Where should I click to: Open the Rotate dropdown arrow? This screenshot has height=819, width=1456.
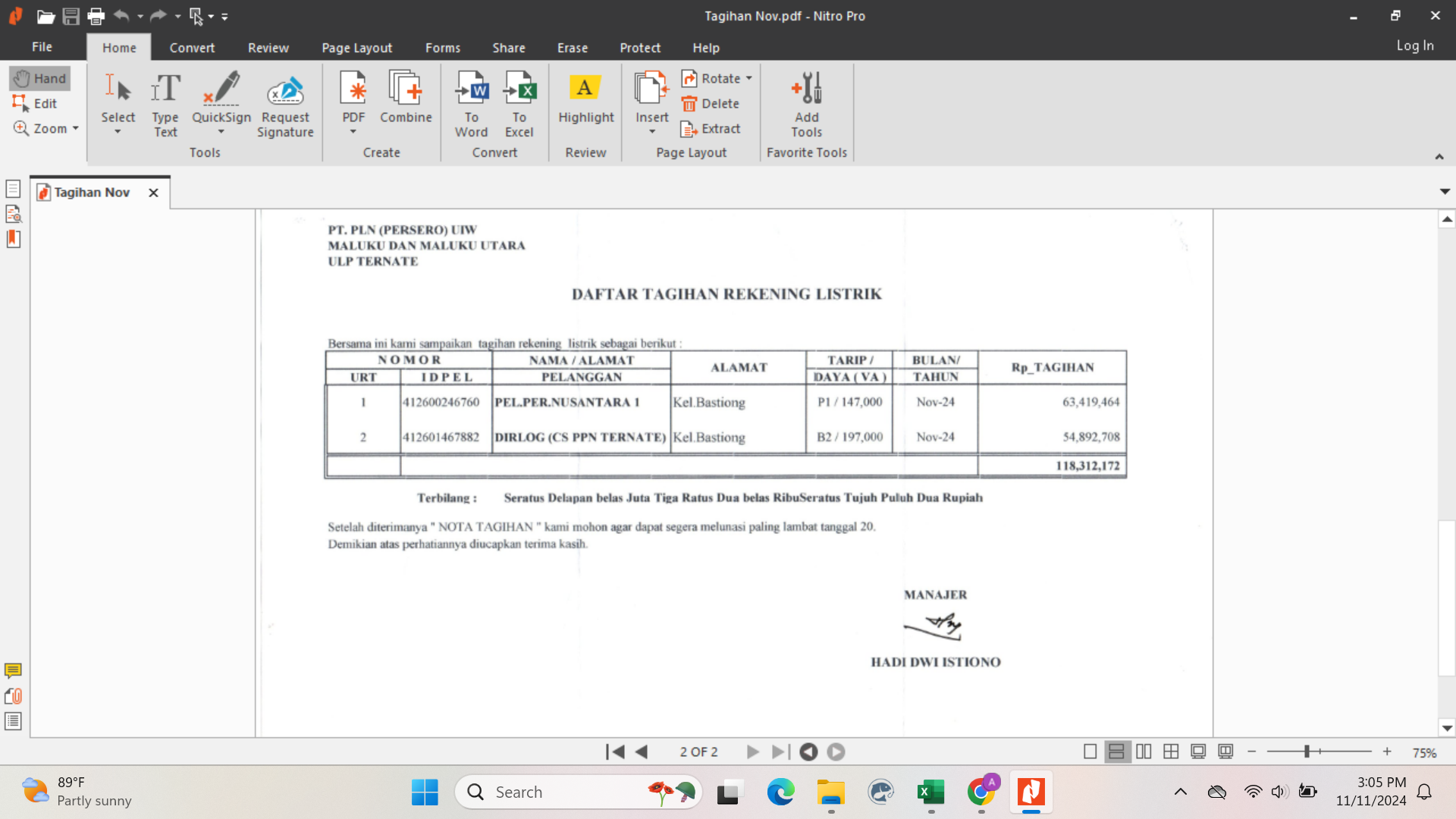coord(749,78)
